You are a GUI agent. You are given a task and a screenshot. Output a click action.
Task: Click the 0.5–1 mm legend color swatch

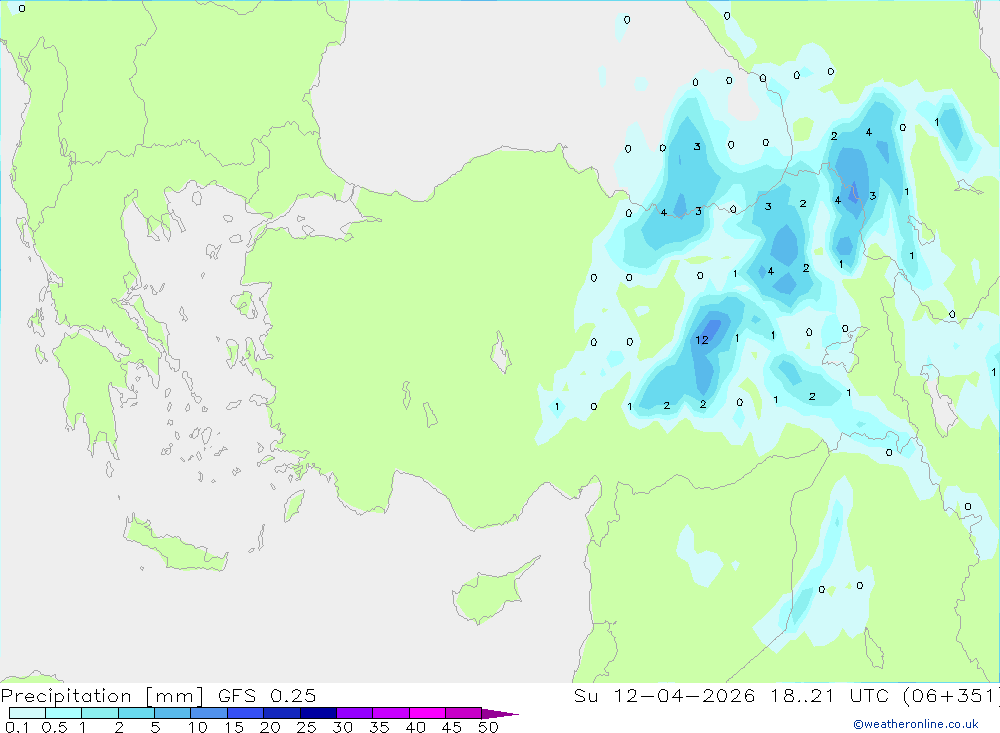(64, 713)
